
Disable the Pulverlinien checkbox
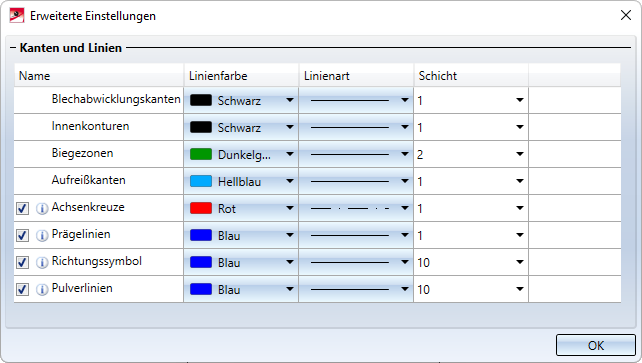[22, 289]
